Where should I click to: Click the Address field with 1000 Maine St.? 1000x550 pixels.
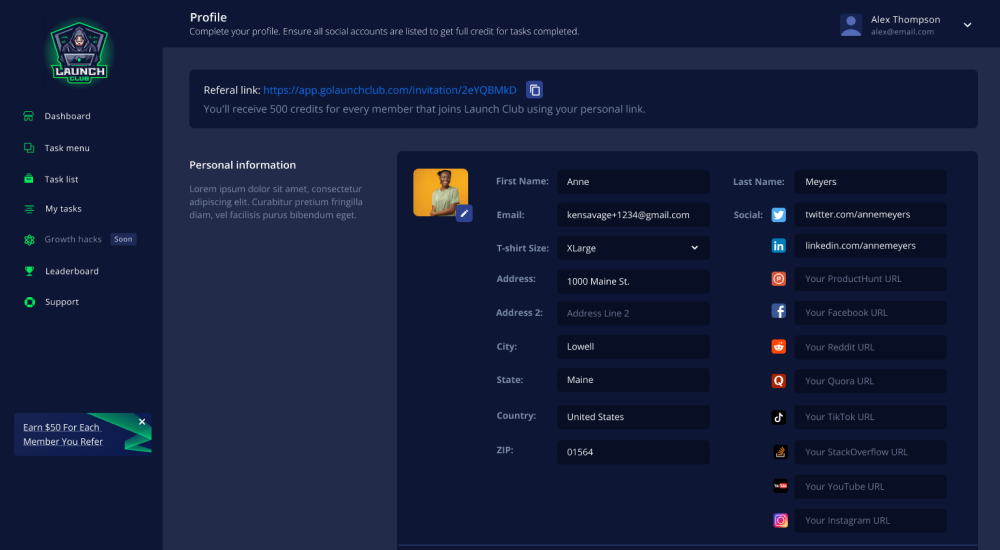pyautogui.click(x=633, y=281)
